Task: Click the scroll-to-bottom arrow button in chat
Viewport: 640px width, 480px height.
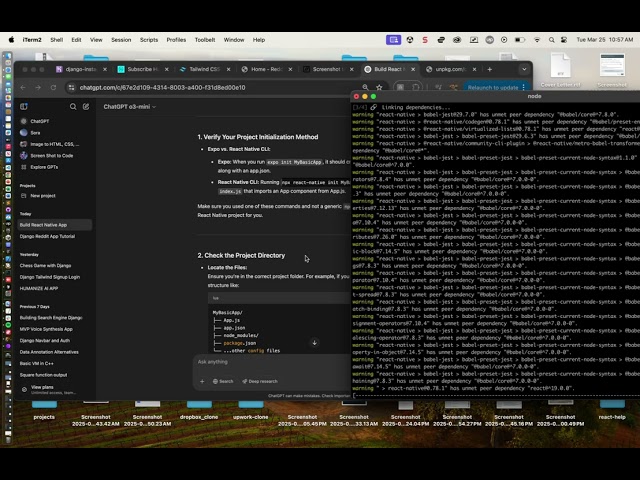Action: coord(314,342)
